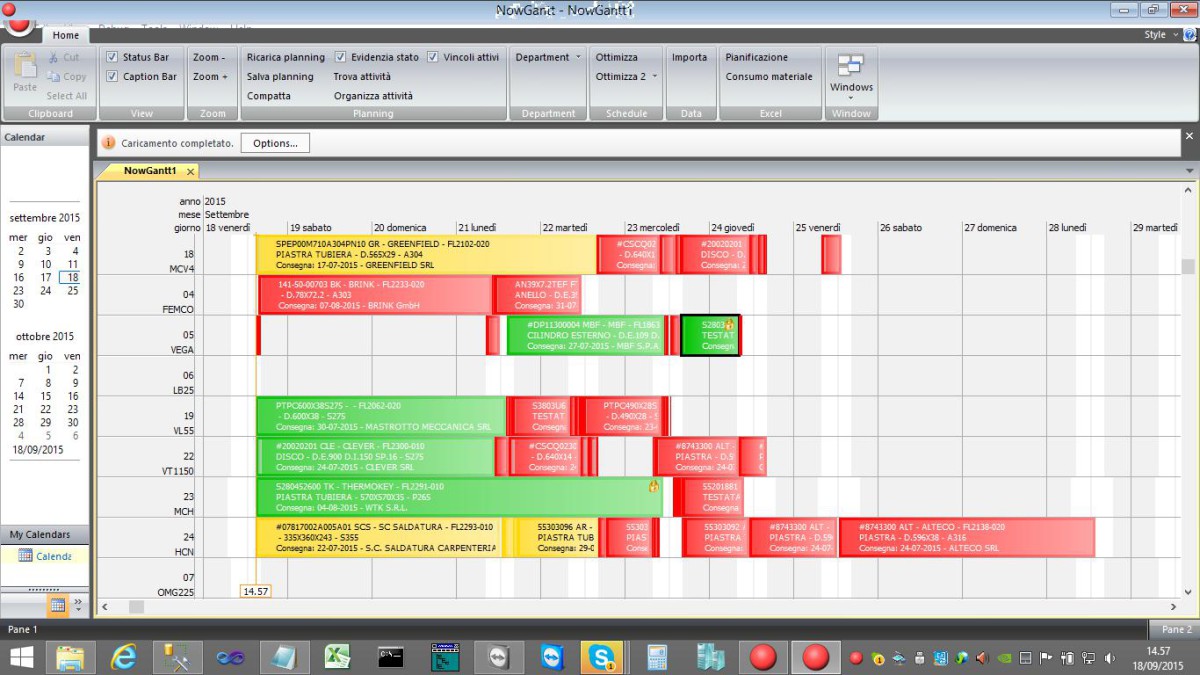Close the NowGantt1 tab

click(190, 171)
